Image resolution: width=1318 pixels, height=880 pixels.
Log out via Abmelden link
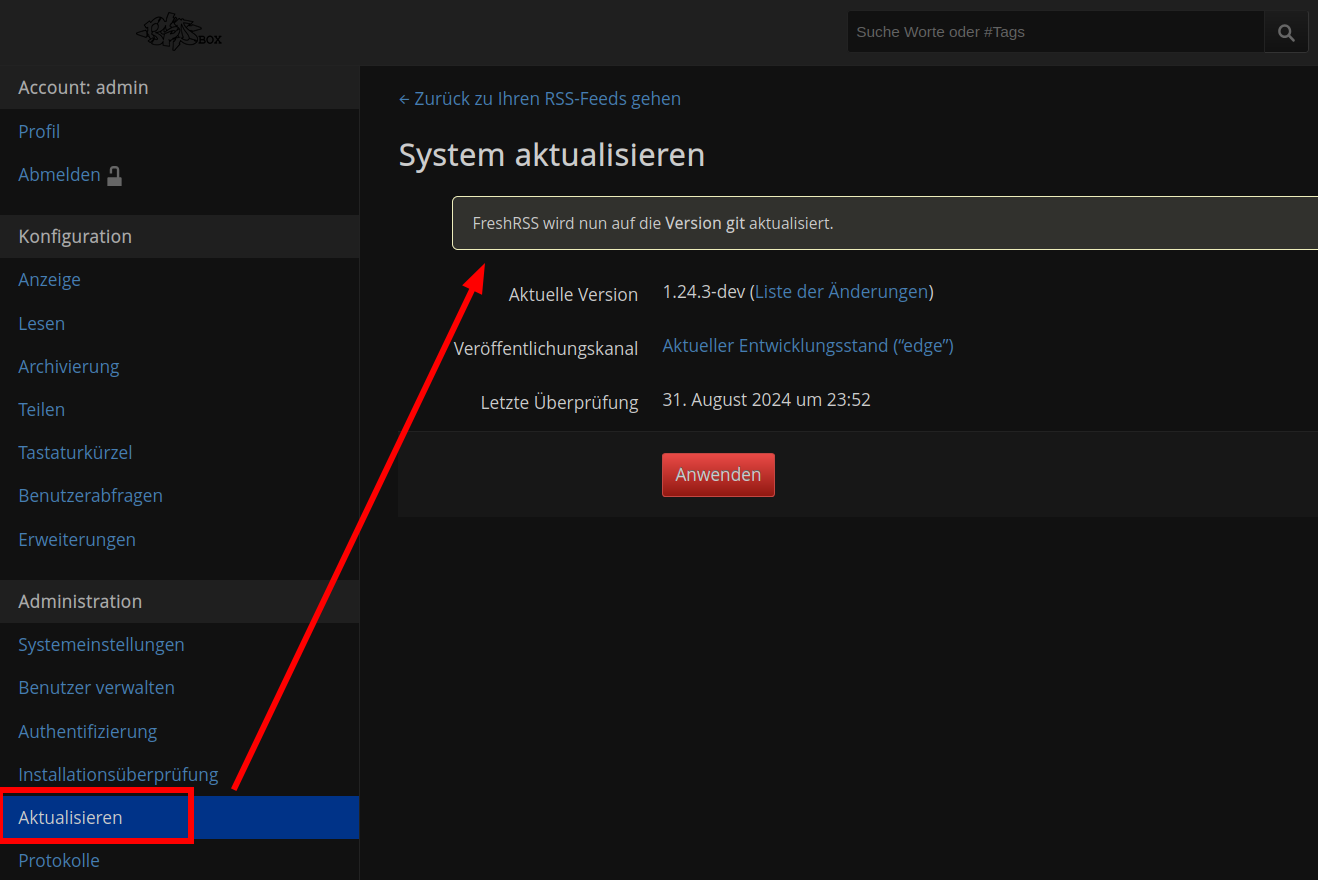pyautogui.click(x=59, y=175)
